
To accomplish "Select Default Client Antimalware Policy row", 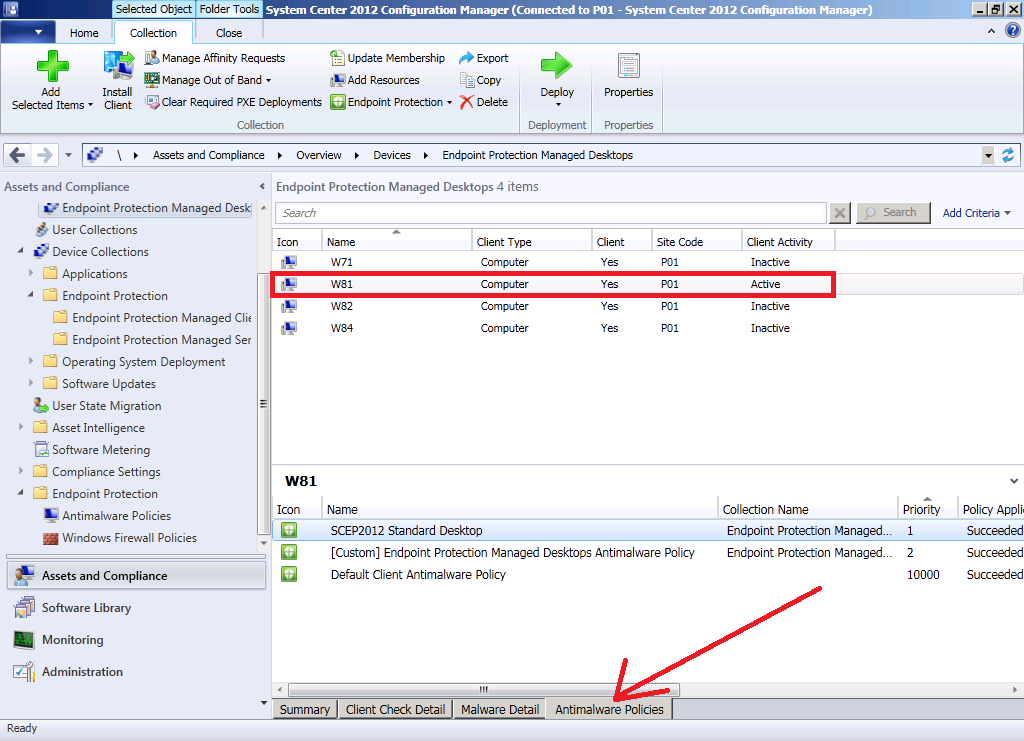I will tap(648, 575).
